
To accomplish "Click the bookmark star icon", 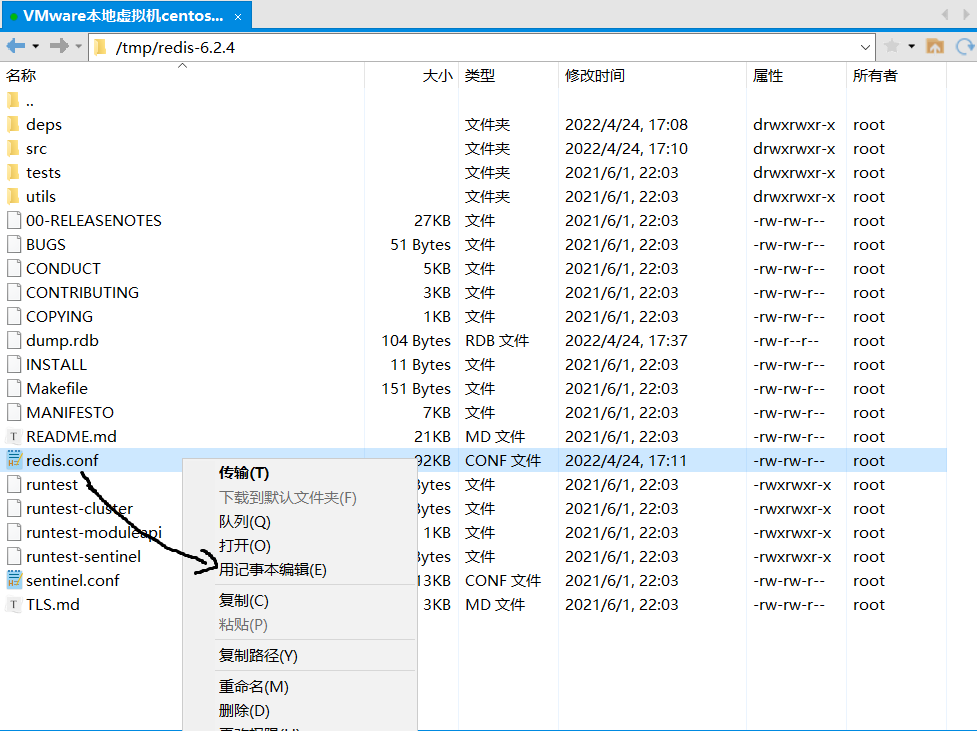I will coord(892,46).
